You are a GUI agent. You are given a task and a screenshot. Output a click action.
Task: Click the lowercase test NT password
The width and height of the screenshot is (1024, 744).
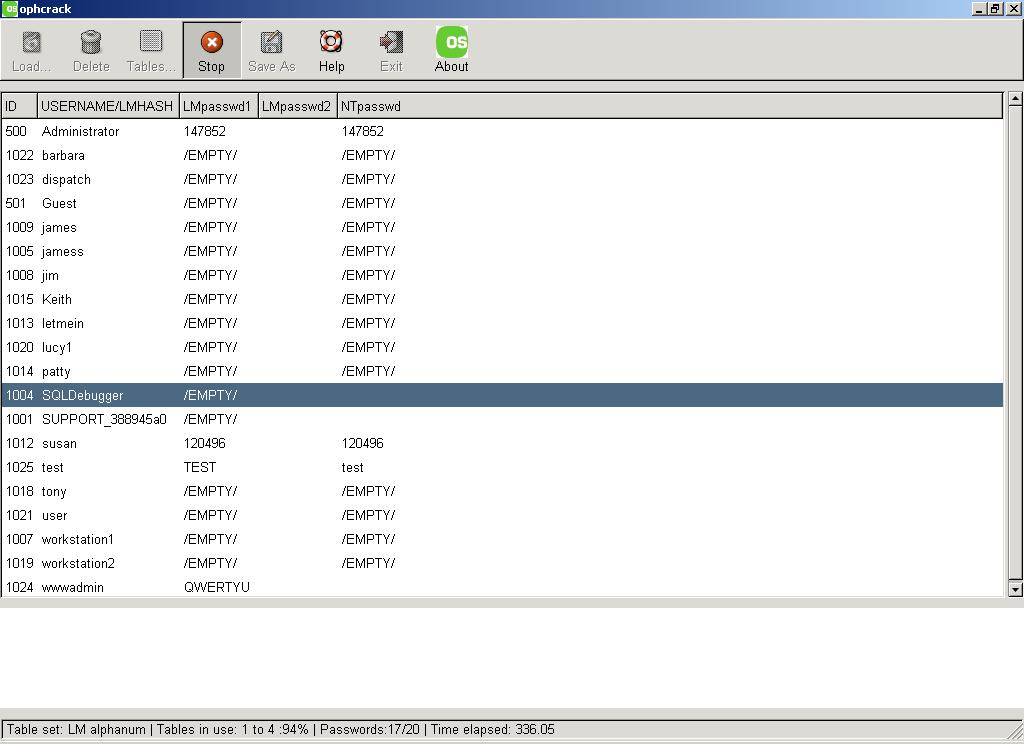(352, 468)
